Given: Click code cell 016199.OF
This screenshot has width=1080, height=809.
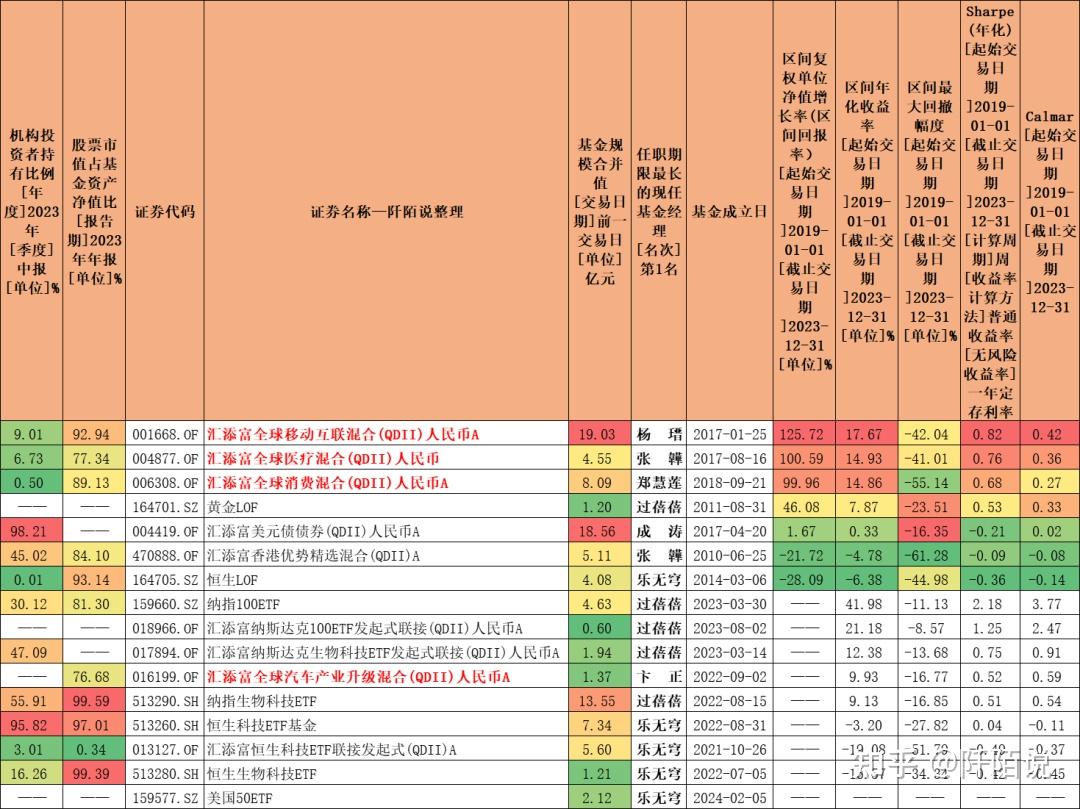Looking at the screenshot, I should tap(165, 677).
